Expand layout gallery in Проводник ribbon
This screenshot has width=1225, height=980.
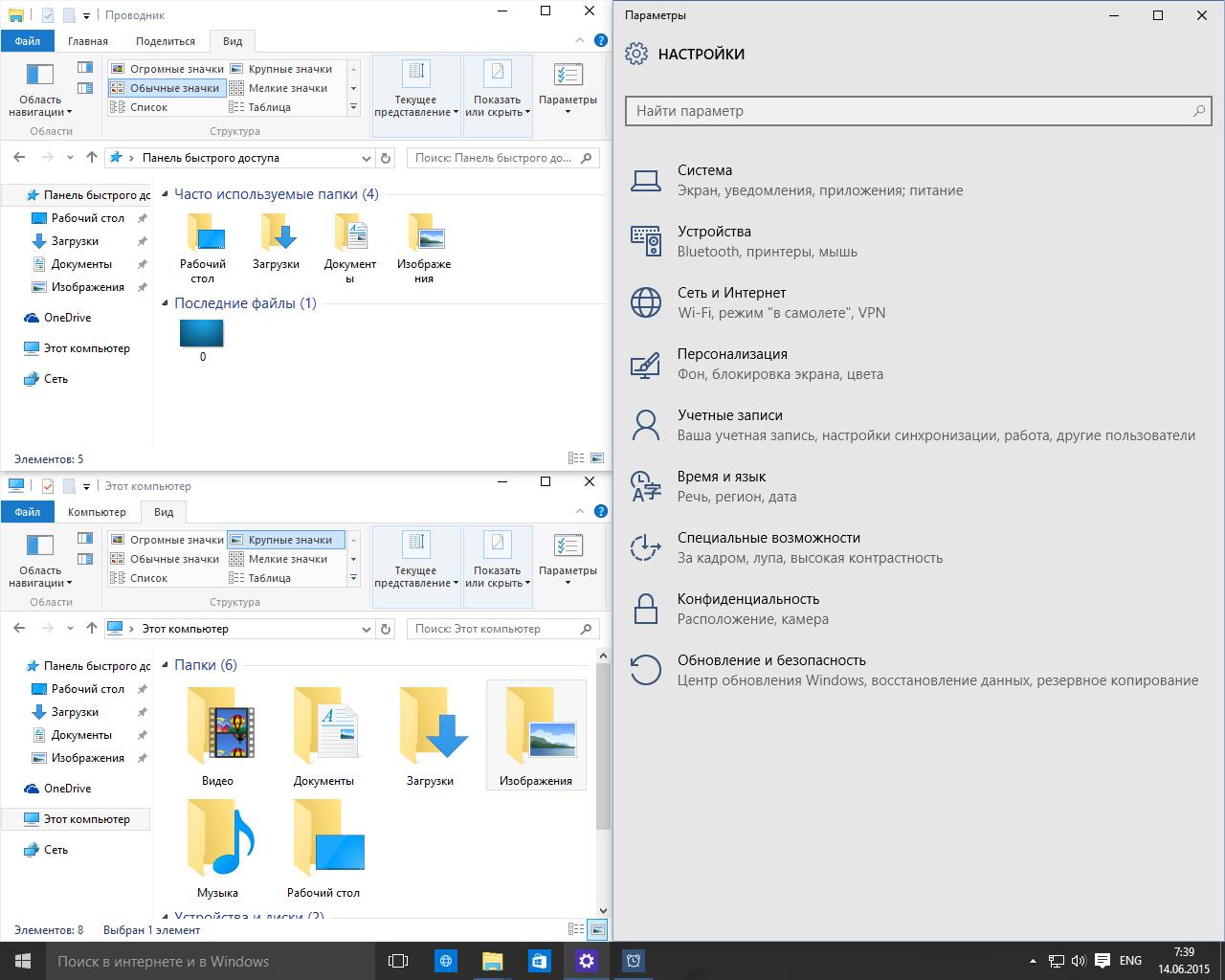pyautogui.click(x=353, y=107)
